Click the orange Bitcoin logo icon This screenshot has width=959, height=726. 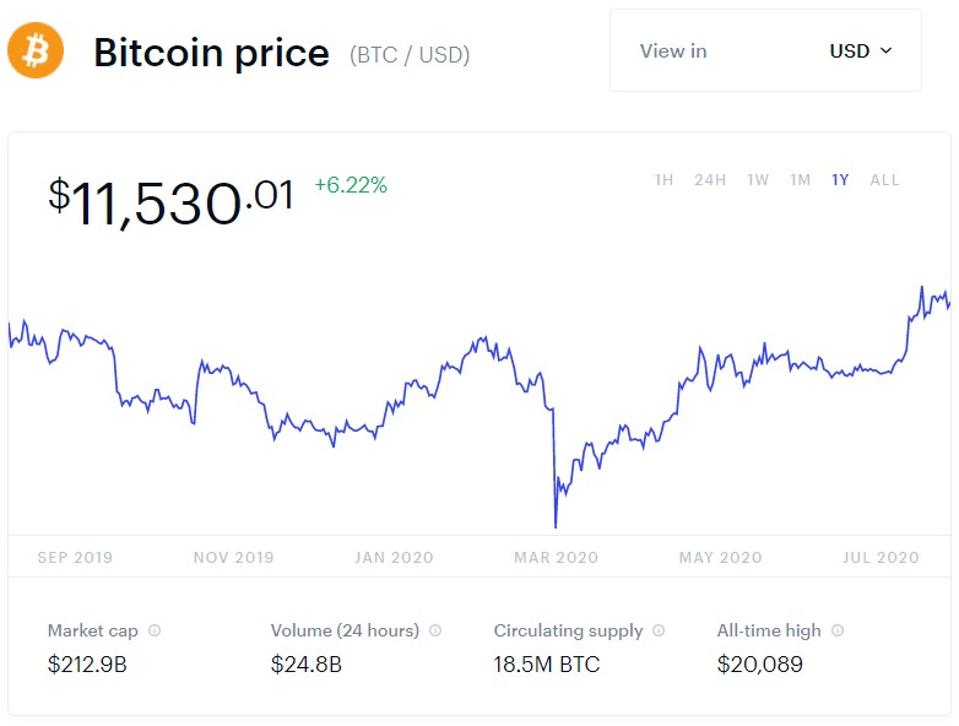pyautogui.click(x=36, y=51)
